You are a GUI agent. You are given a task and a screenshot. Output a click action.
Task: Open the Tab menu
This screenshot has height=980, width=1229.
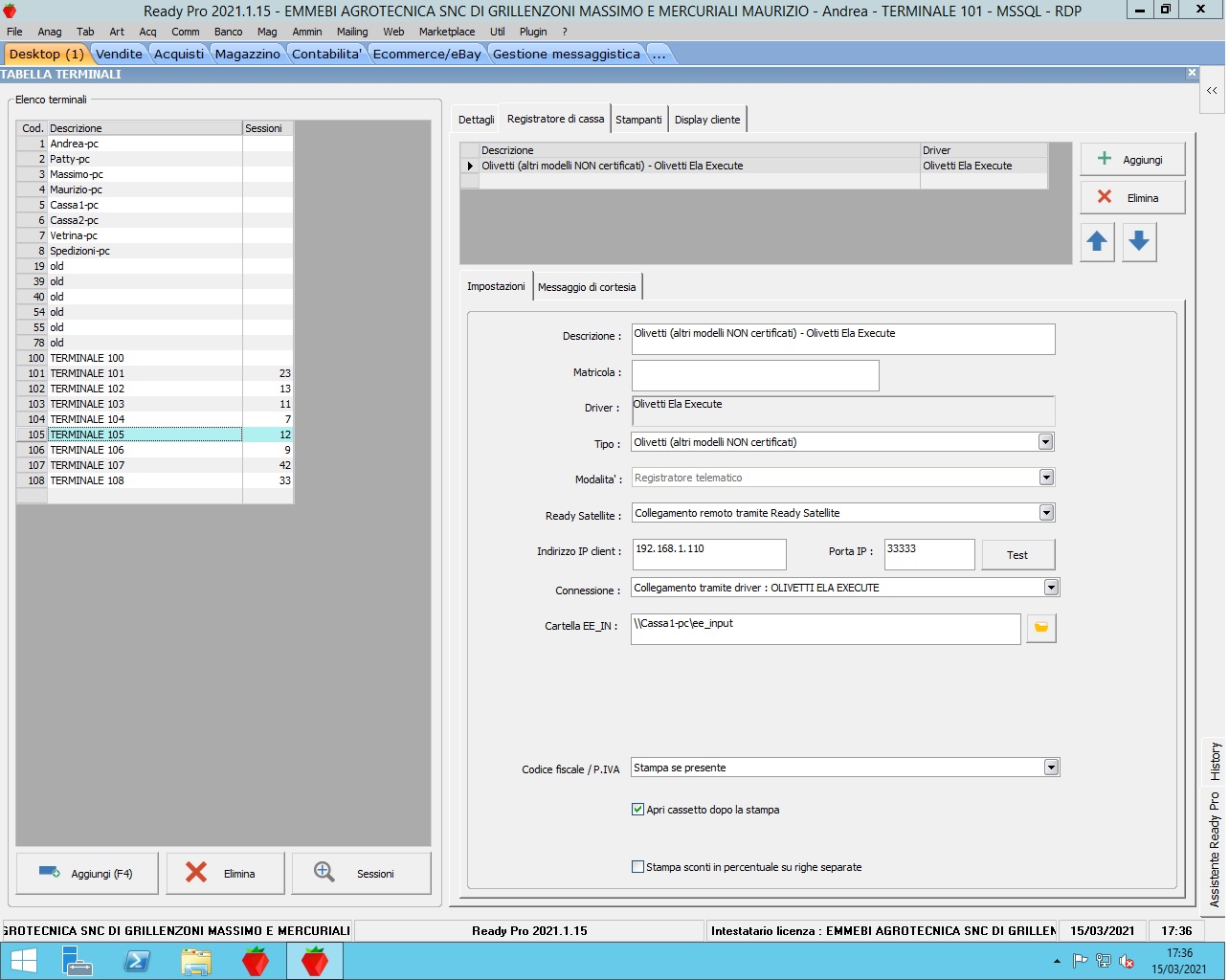click(x=85, y=32)
